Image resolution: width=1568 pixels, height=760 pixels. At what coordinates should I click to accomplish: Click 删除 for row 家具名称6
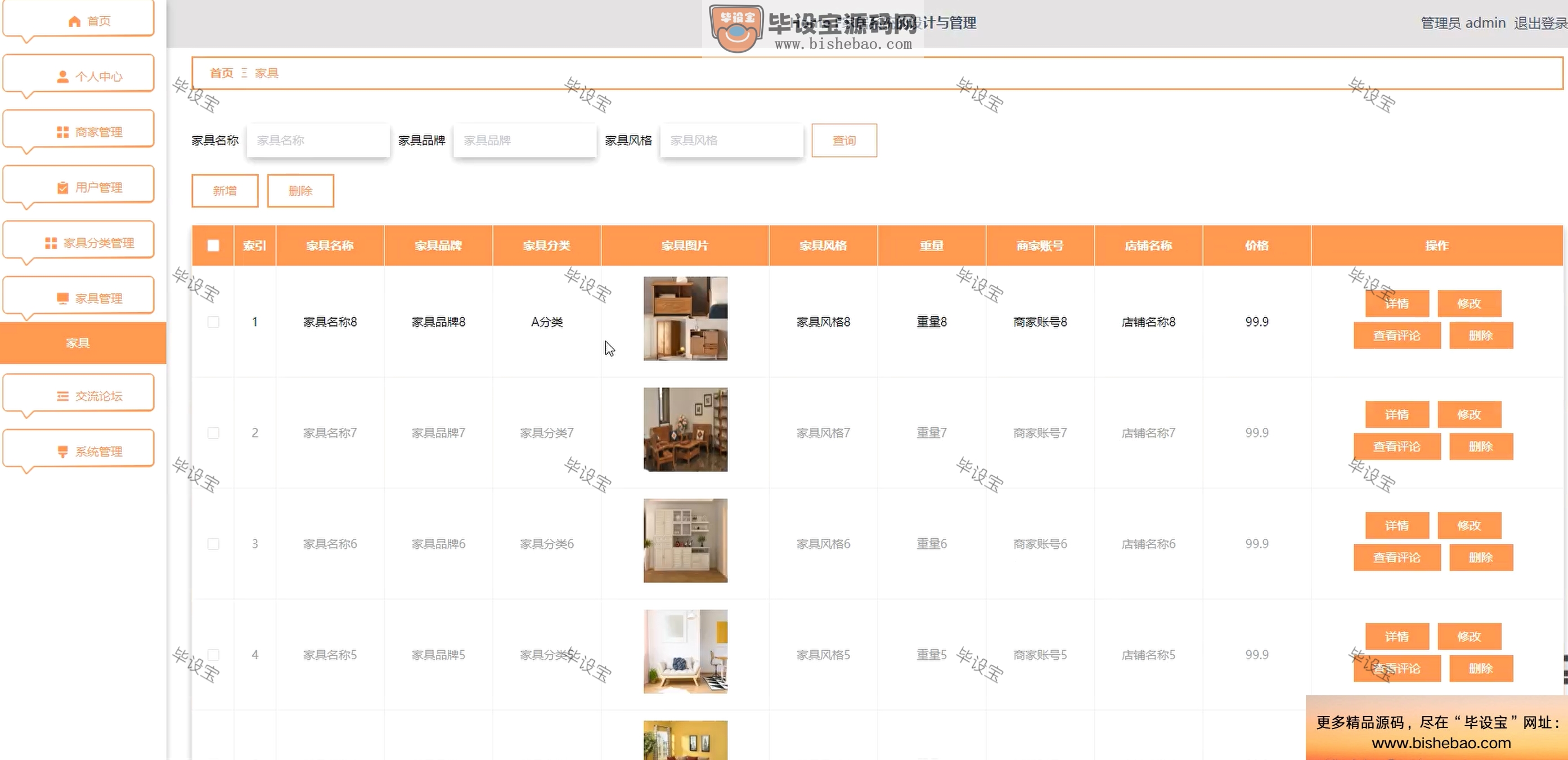[x=1481, y=558]
